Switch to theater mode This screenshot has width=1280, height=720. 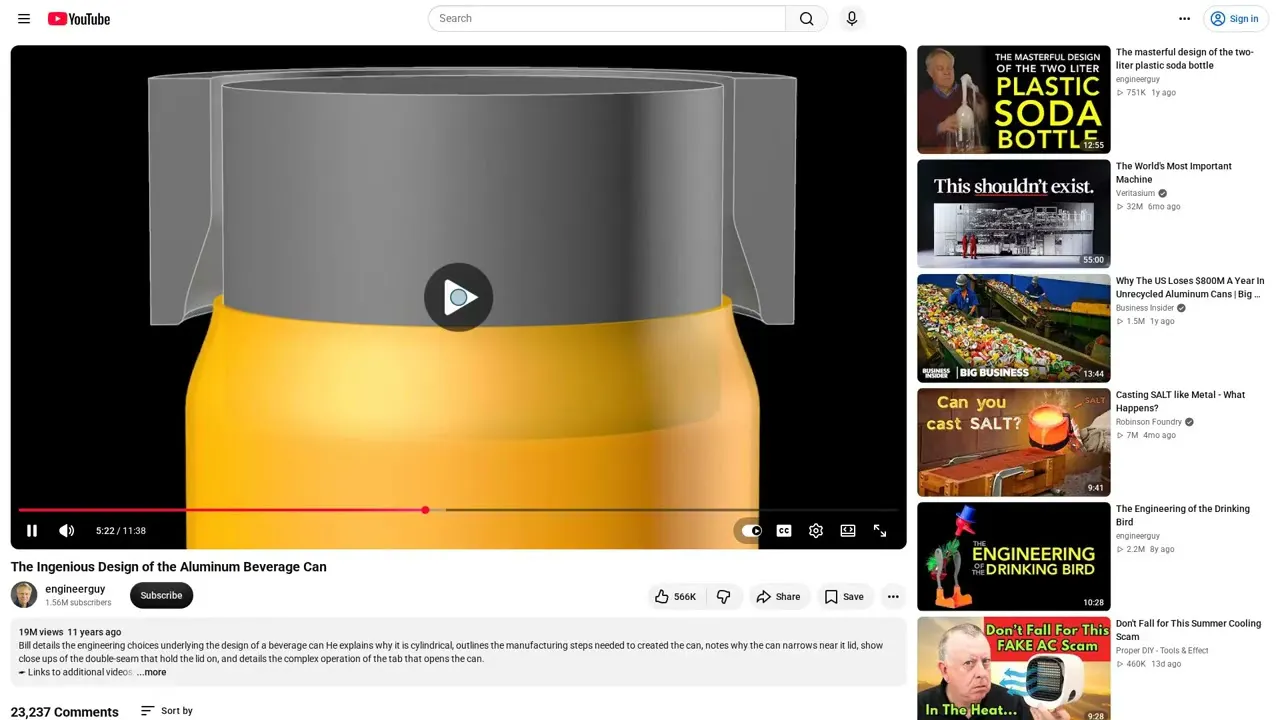tap(848, 531)
